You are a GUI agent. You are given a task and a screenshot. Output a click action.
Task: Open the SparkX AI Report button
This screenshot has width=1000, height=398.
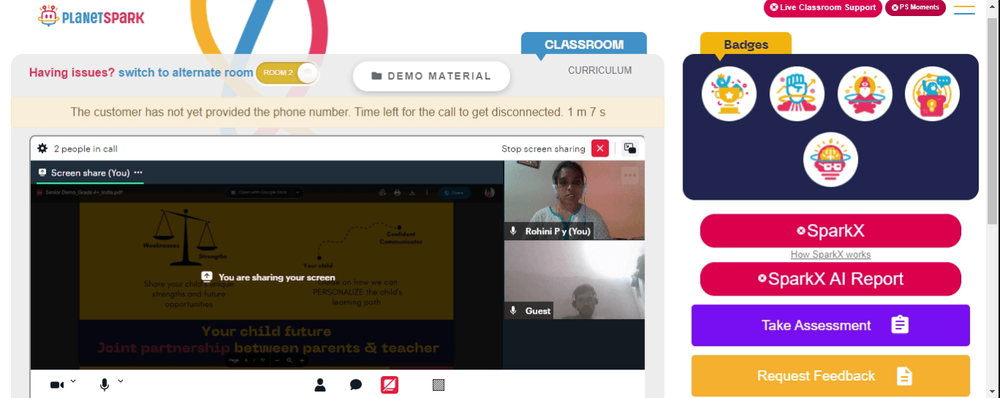pyautogui.click(x=830, y=279)
